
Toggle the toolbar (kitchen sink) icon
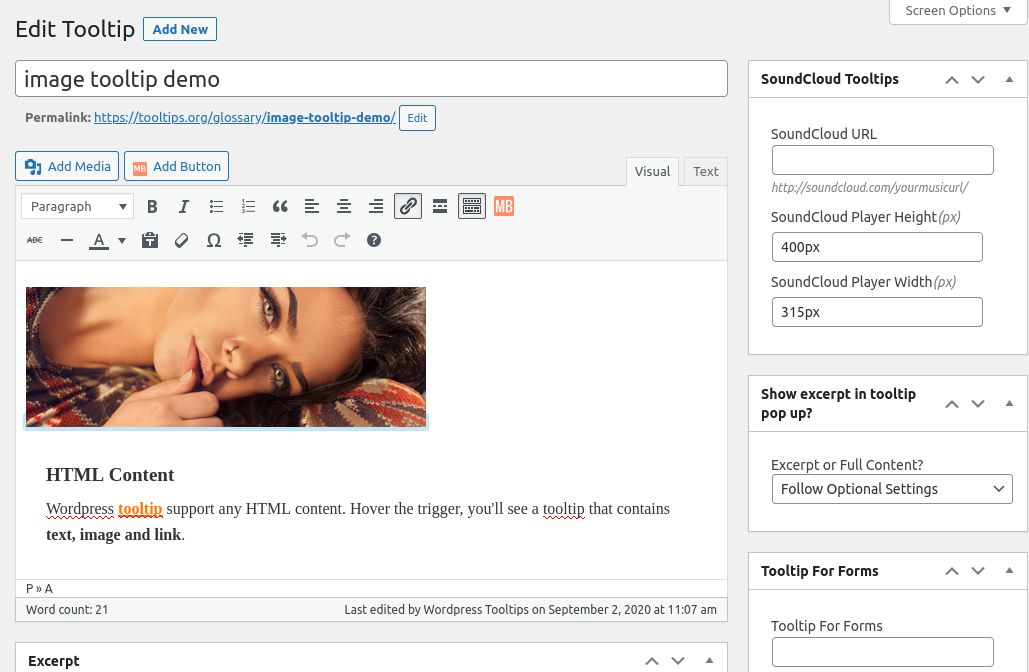coord(472,206)
